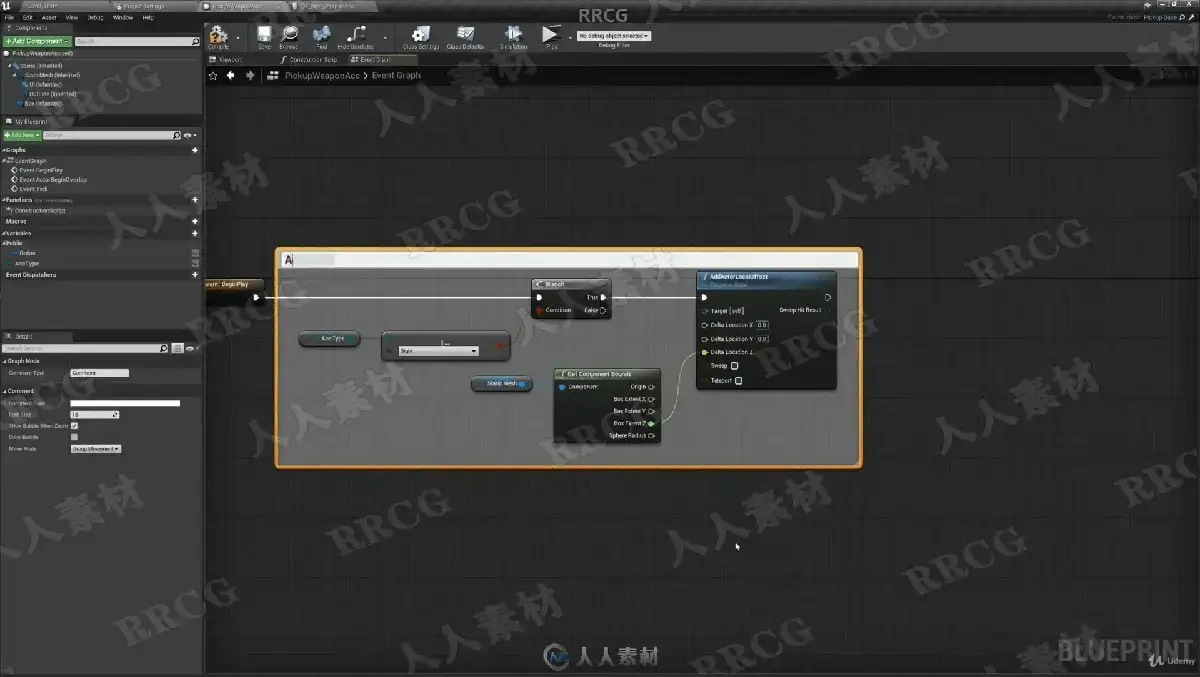The height and width of the screenshot is (677, 1200).
Task: Open the Find tool in the toolbar
Action: 321,37
